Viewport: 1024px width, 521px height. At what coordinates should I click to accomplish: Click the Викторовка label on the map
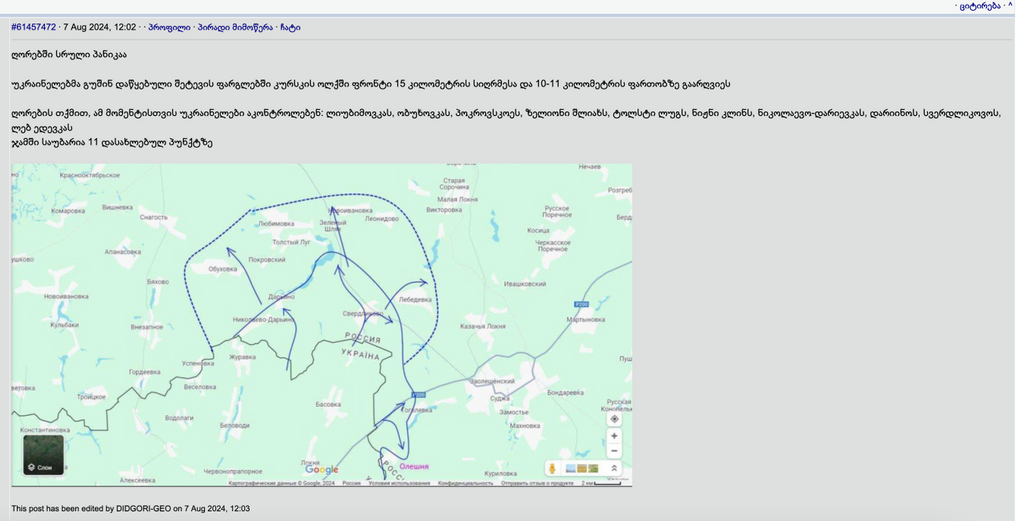click(x=443, y=210)
